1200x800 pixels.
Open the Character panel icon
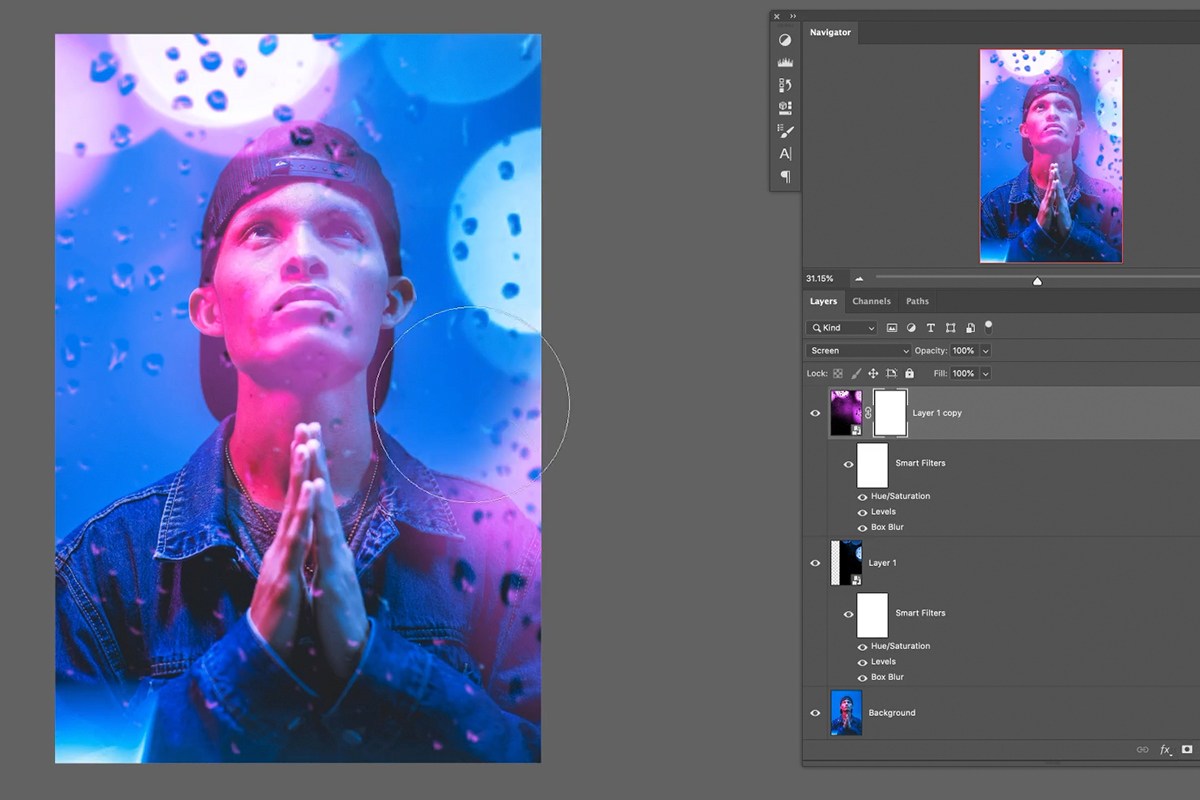785,154
